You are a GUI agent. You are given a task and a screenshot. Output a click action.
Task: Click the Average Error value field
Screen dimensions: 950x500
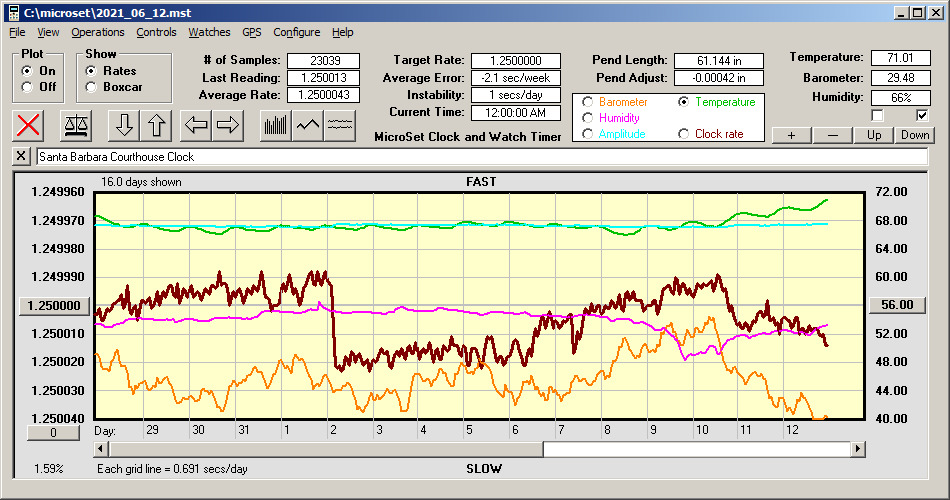pos(516,78)
